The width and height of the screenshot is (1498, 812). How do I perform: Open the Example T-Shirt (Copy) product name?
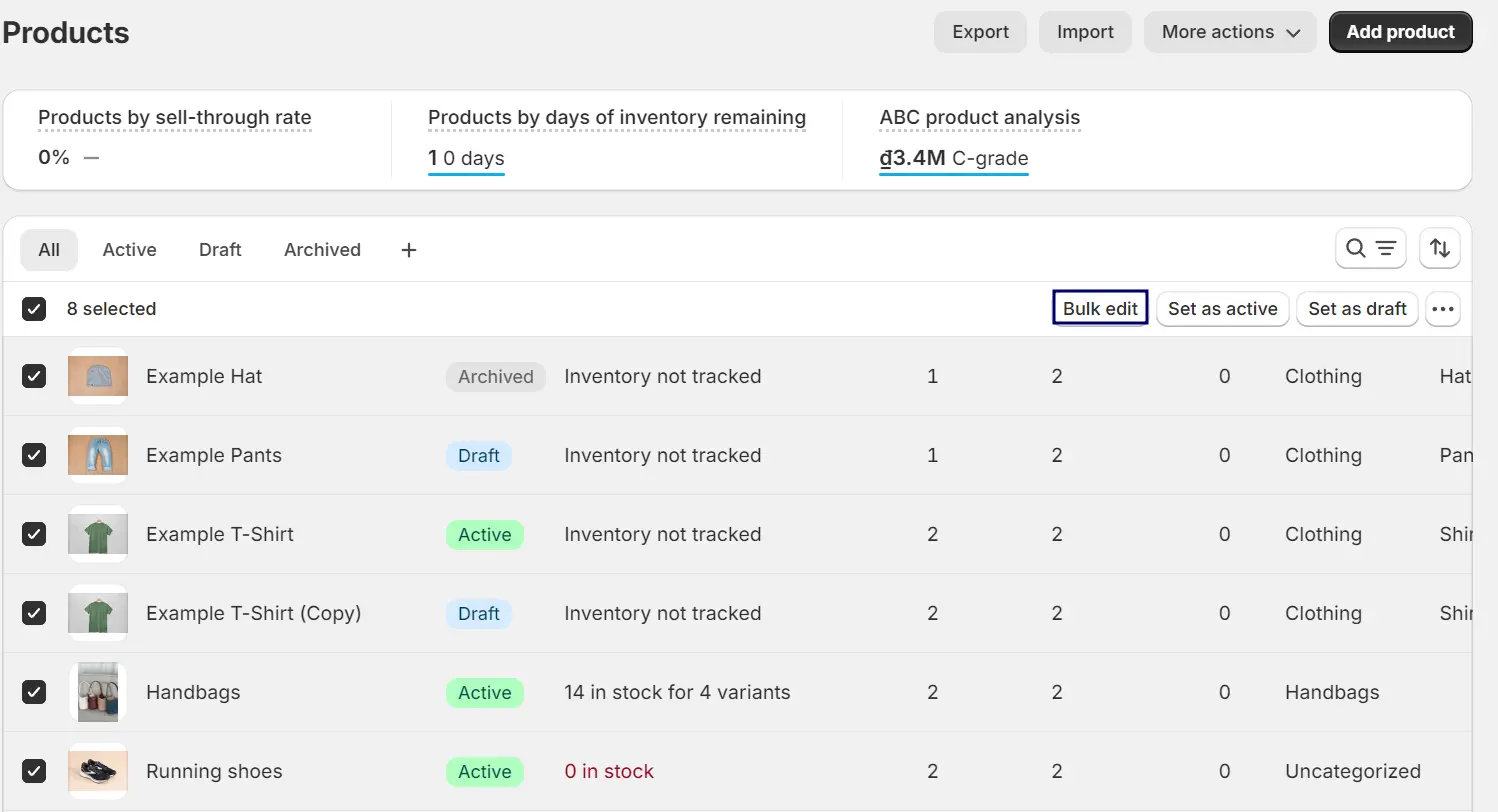[254, 613]
